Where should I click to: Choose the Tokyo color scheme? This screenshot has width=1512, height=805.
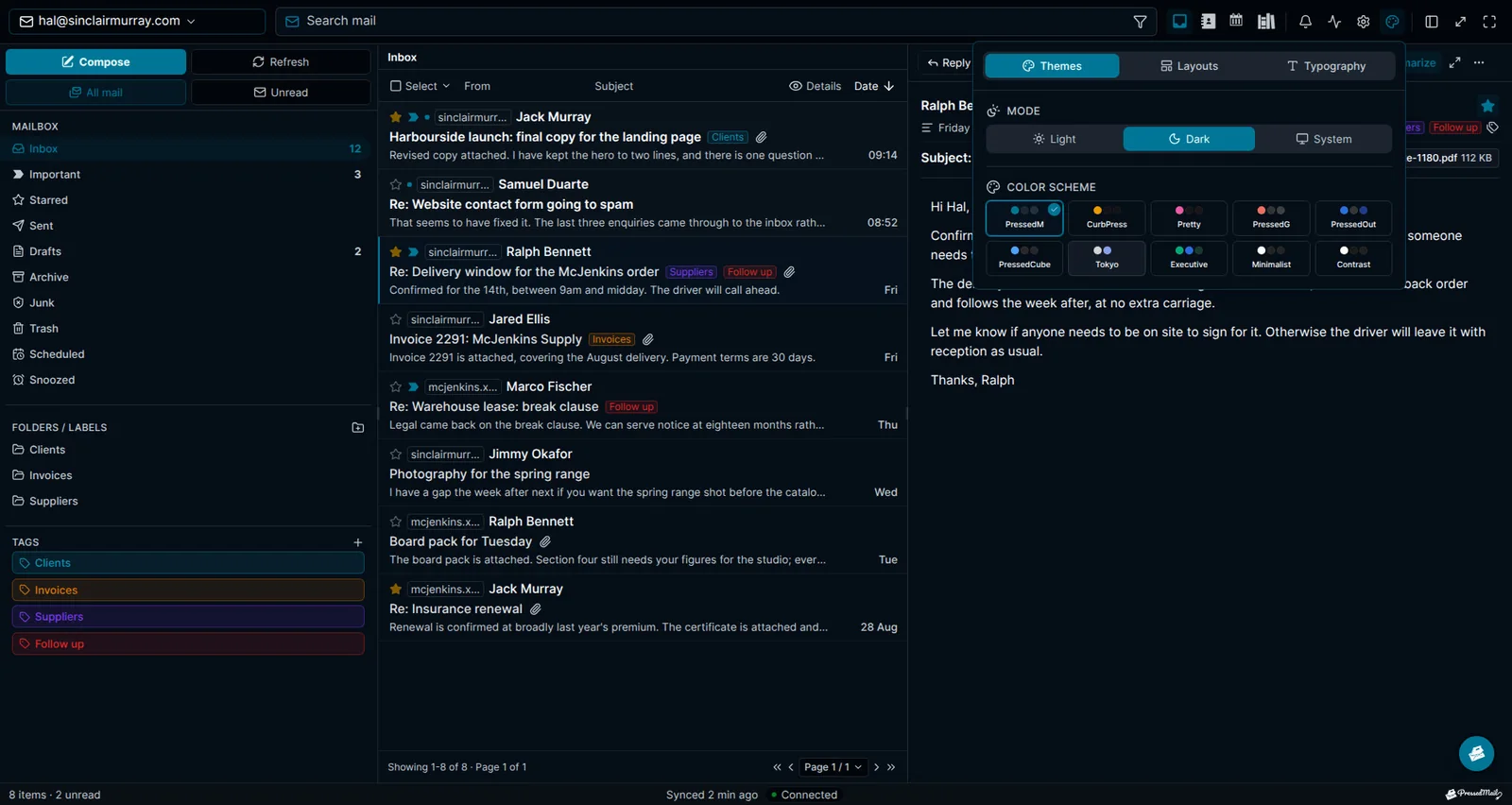[x=1107, y=258]
